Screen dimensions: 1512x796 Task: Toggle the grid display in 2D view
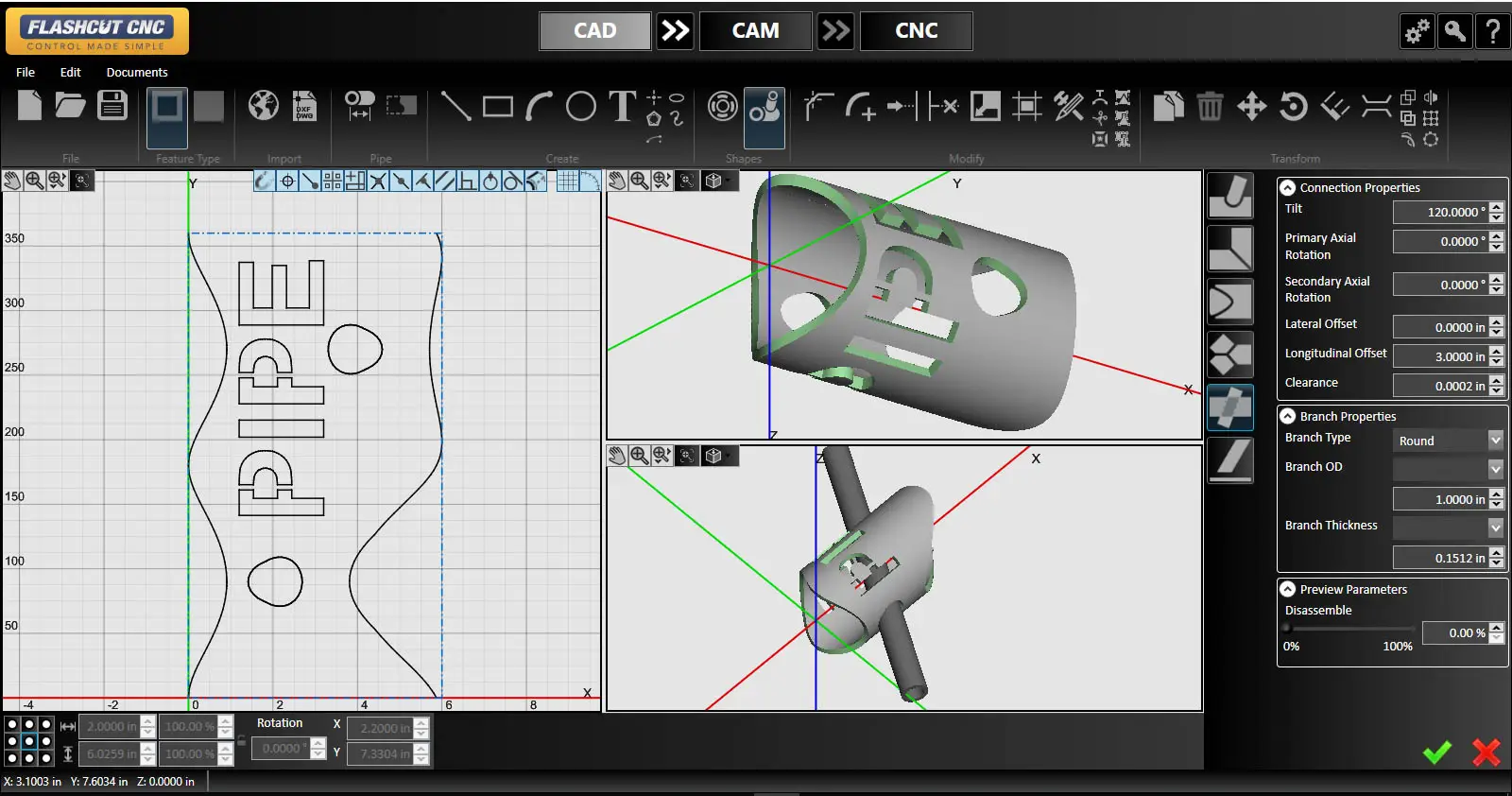tap(567, 181)
